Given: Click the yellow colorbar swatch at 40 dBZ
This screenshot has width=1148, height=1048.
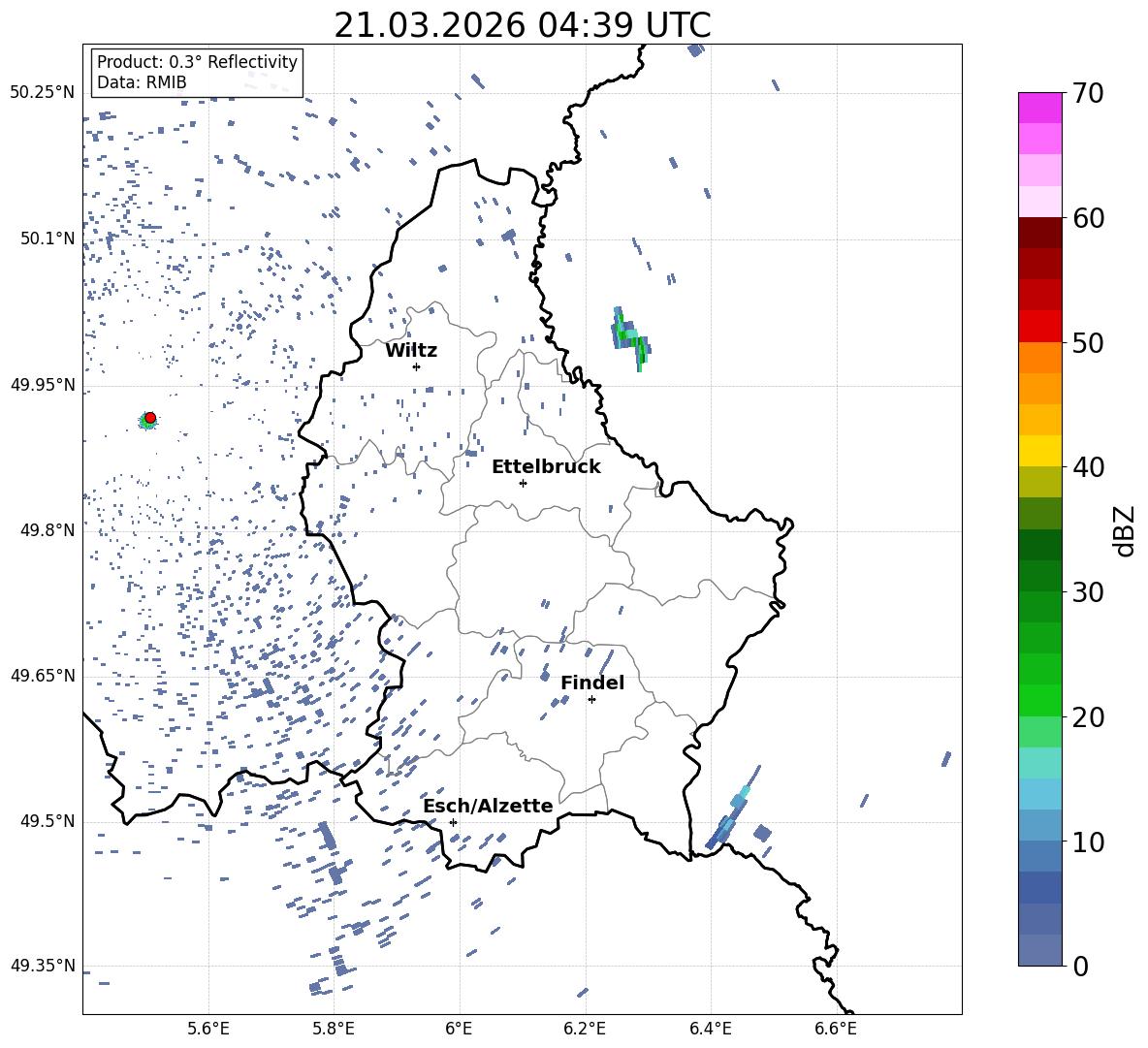Looking at the screenshot, I should [1040, 451].
